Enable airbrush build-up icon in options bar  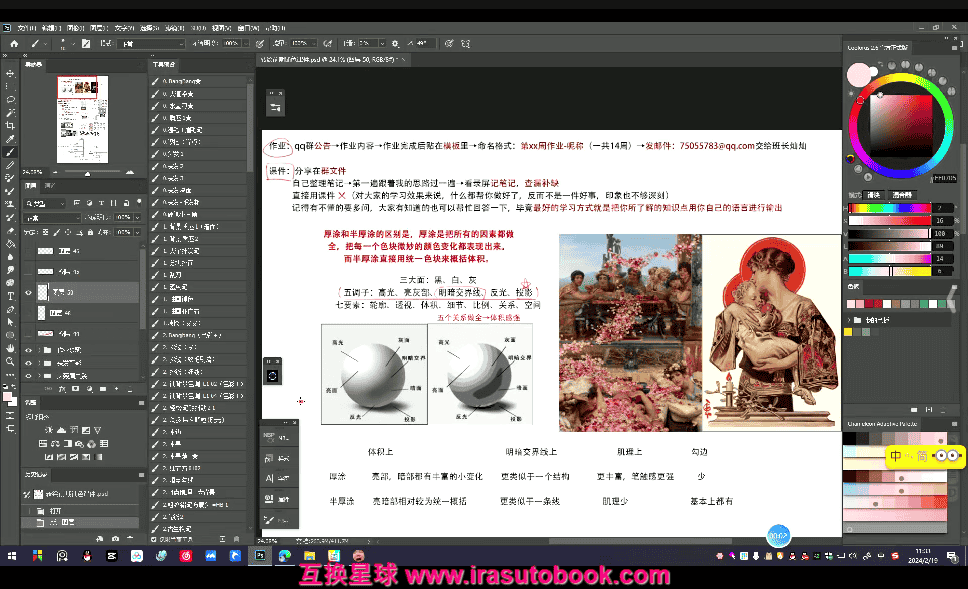328,43
